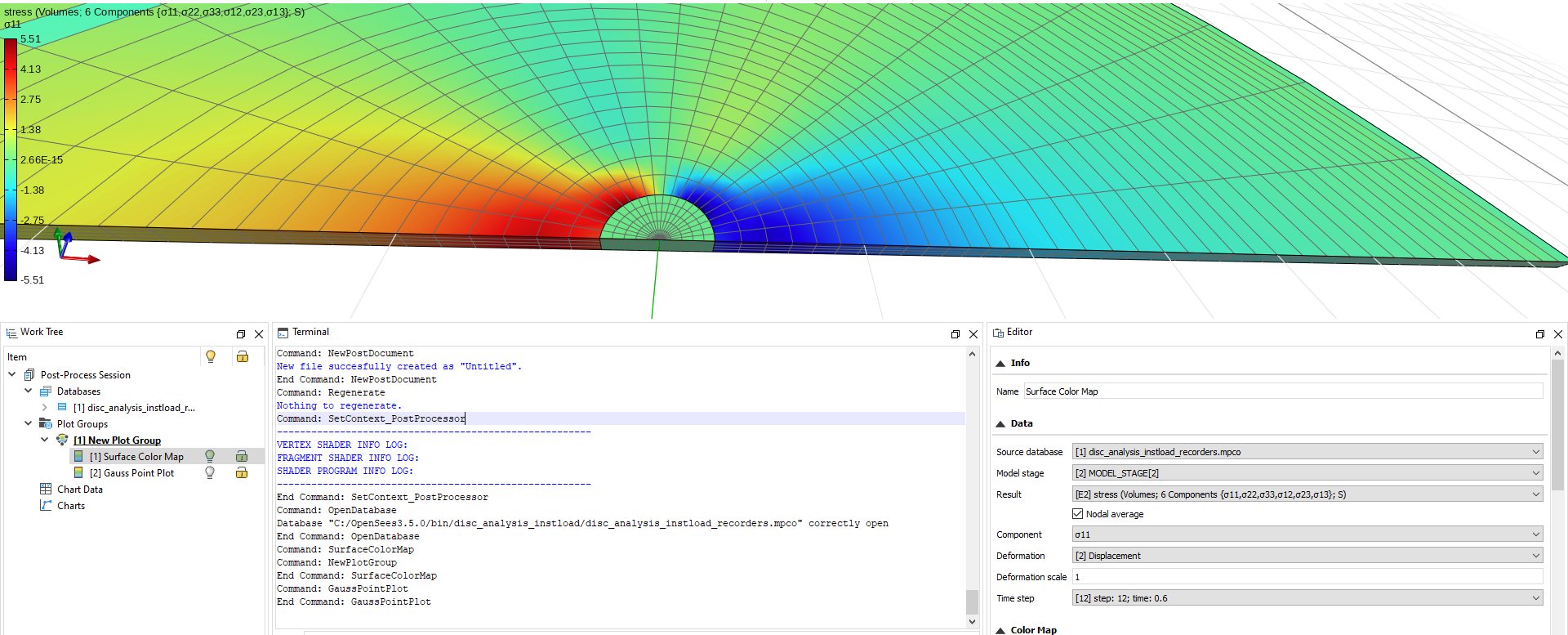1568x635 pixels.
Task: Click the Item column header in Work Tree
Action: click(17, 357)
